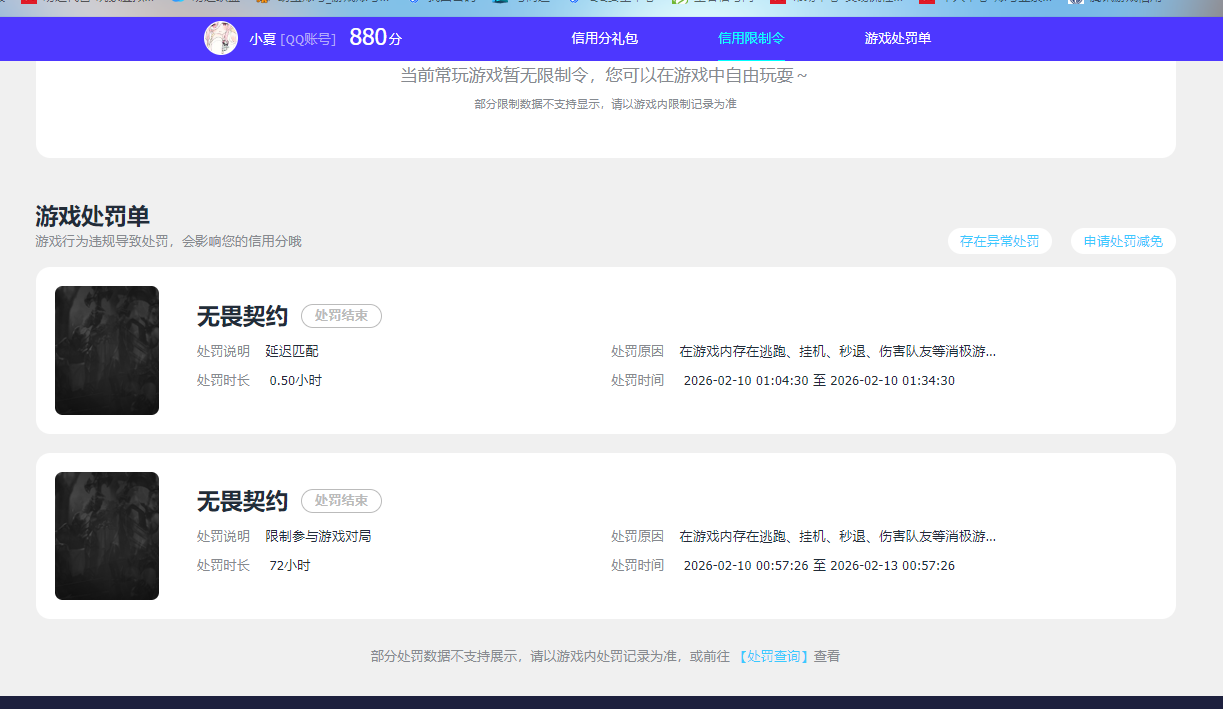Image resolution: width=1223 pixels, height=709 pixels.
Task: Select the 延迟匹配 penalty description
Action: coord(292,351)
